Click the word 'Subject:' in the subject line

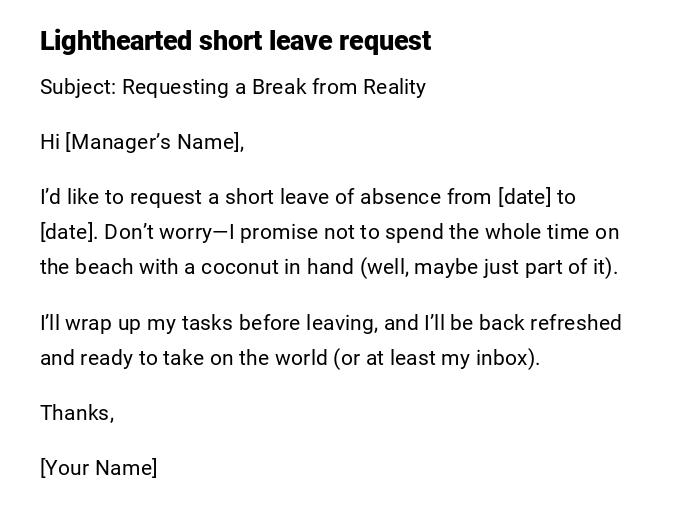pos(78,87)
